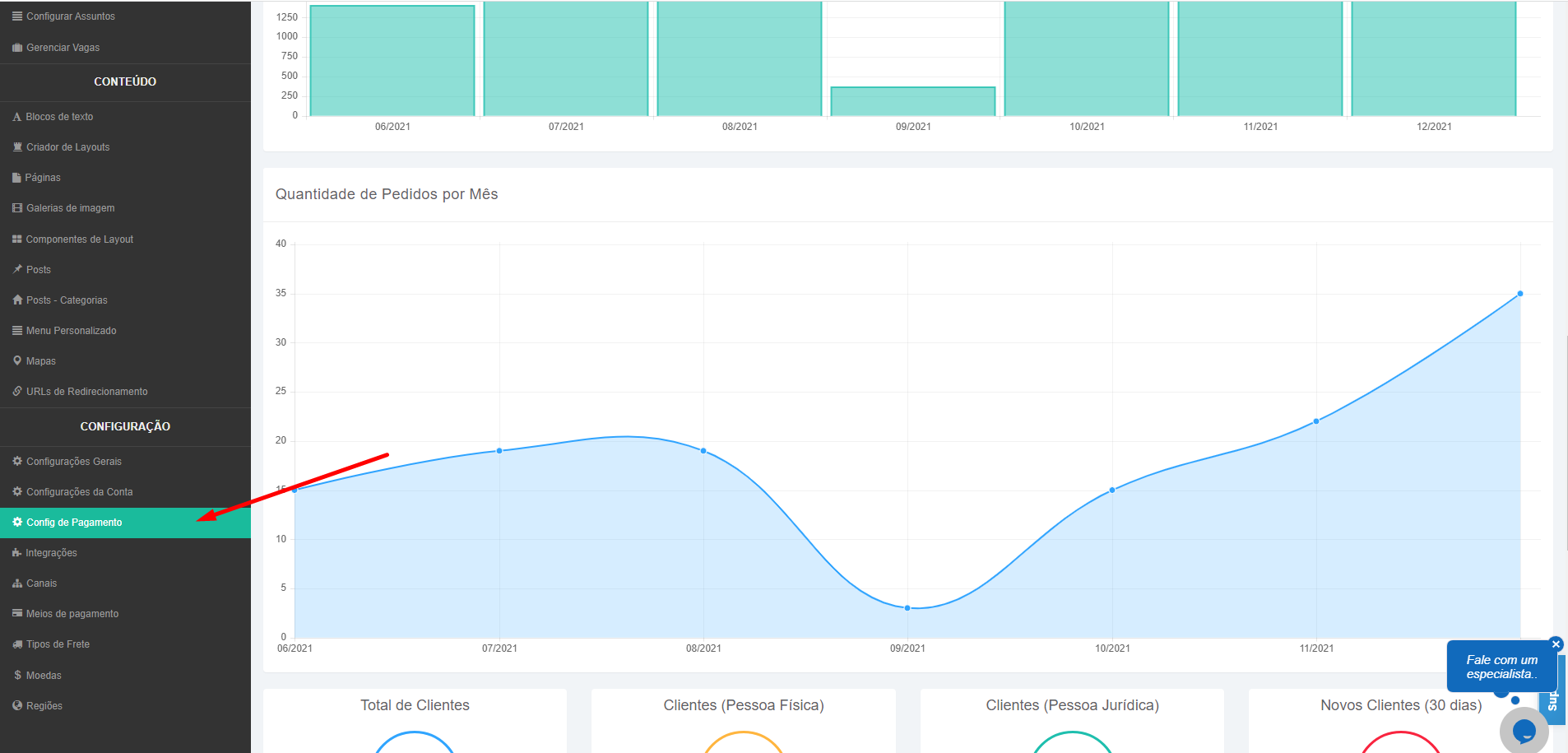Open Config de Pagamento settings
This screenshot has height=753, width=1568.
(125, 523)
